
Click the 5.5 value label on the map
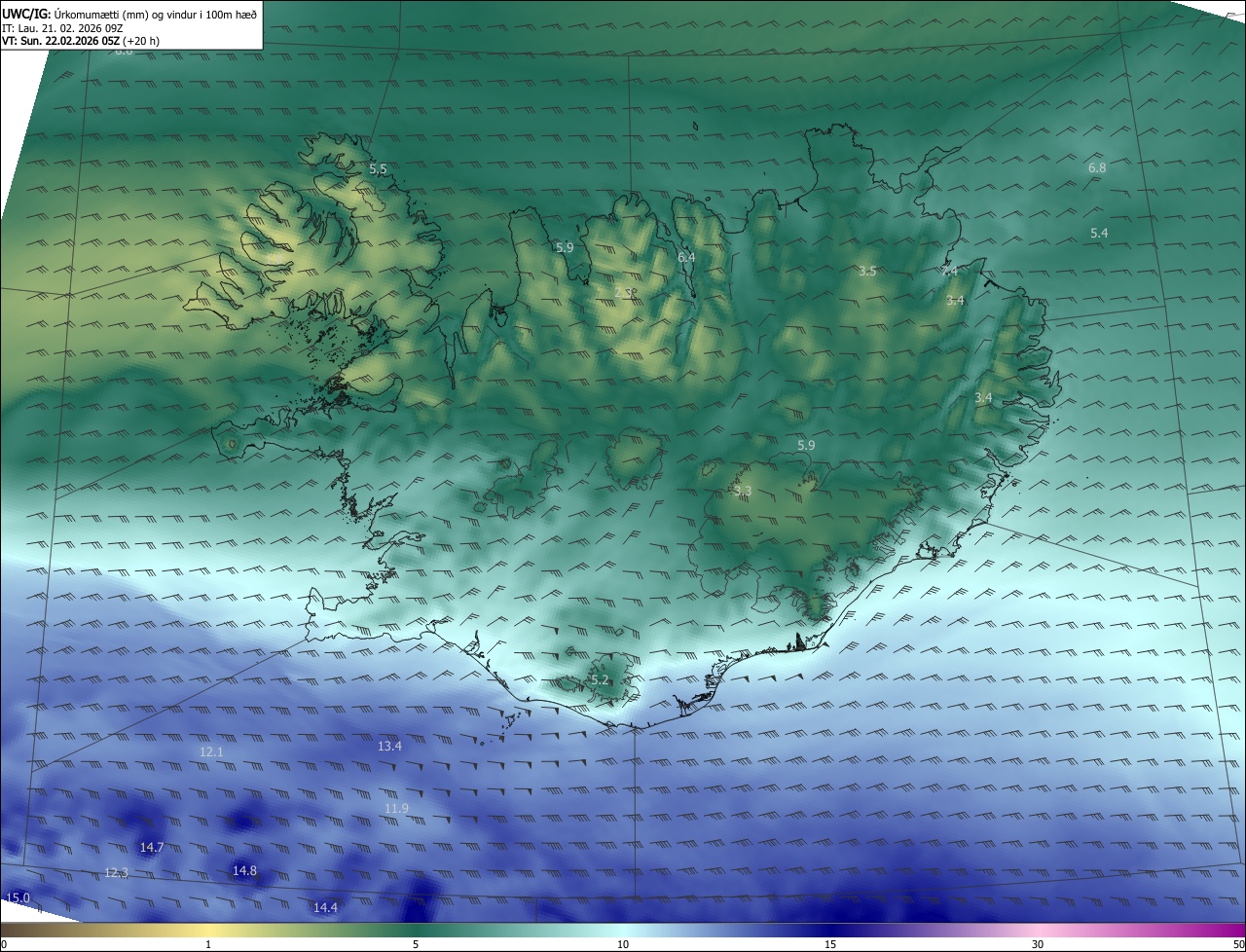(x=378, y=169)
